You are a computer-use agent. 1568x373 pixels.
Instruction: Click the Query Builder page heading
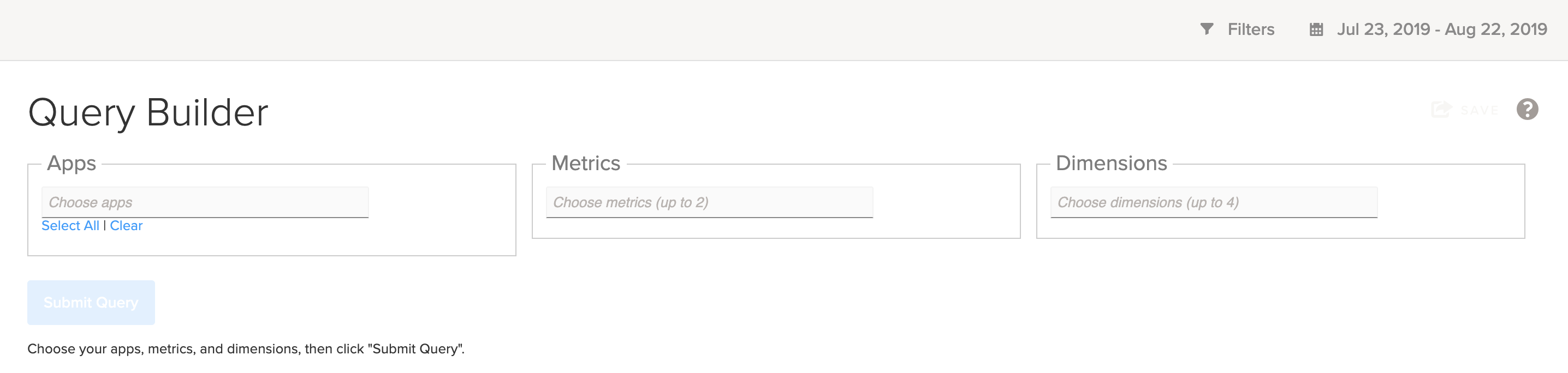(148, 113)
